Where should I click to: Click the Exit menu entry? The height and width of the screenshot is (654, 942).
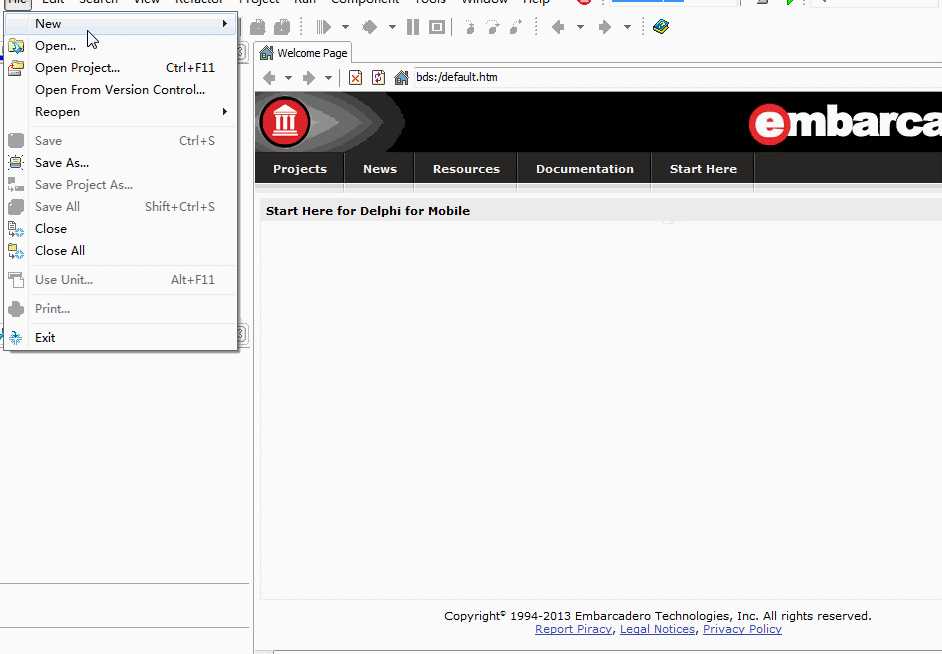click(121, 338)
